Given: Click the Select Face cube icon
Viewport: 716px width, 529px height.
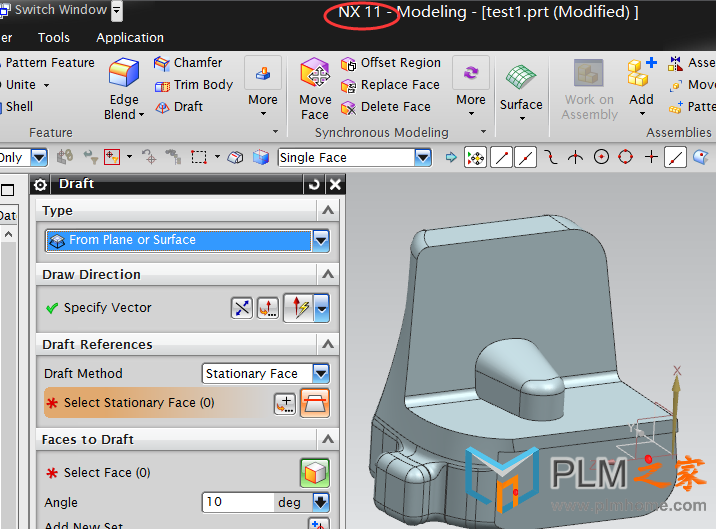Looking at the screenshot, I should click(x=315, y=473).
